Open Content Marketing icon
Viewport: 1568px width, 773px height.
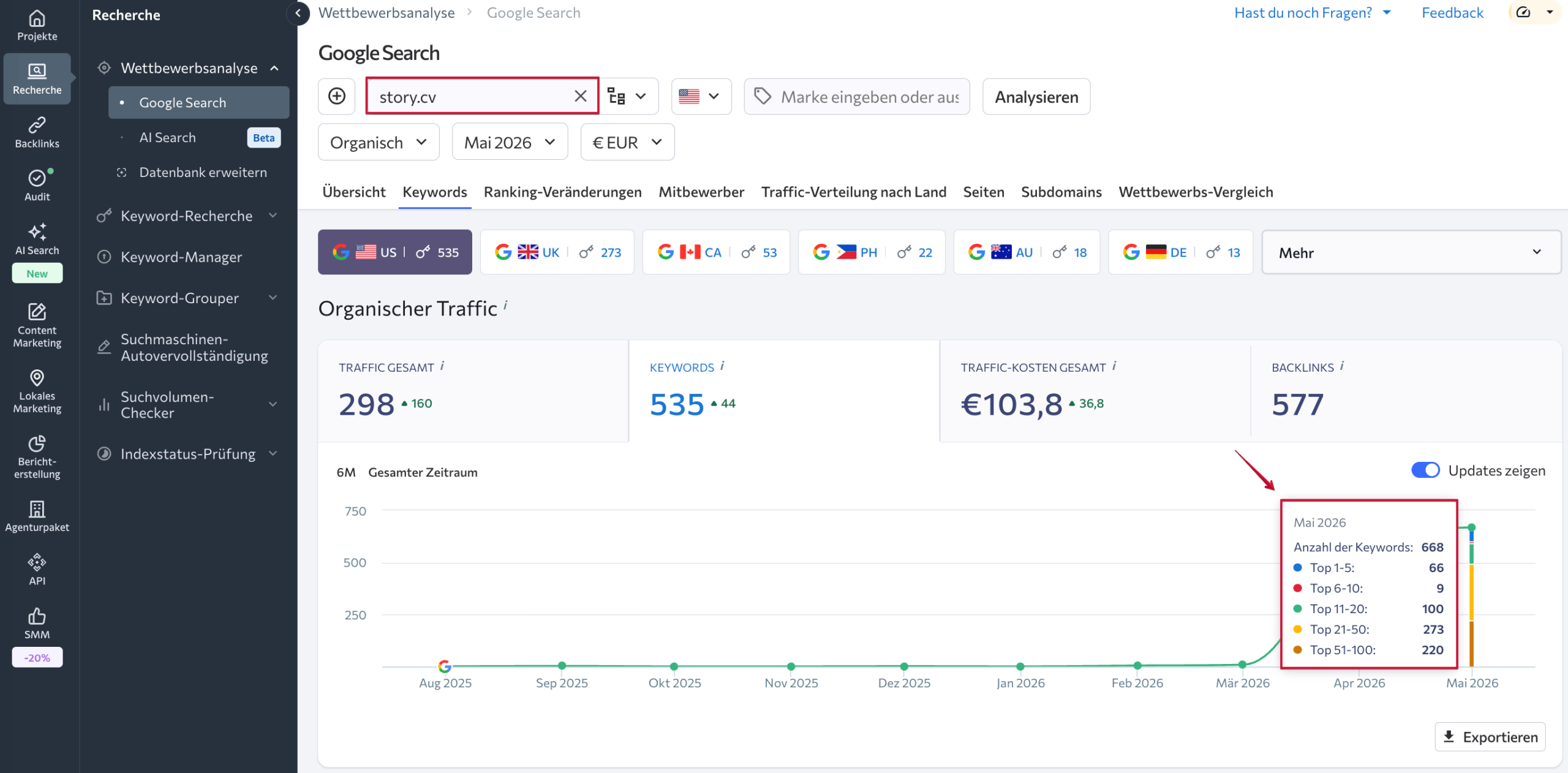pyautogui.click(x=37, y=325)
